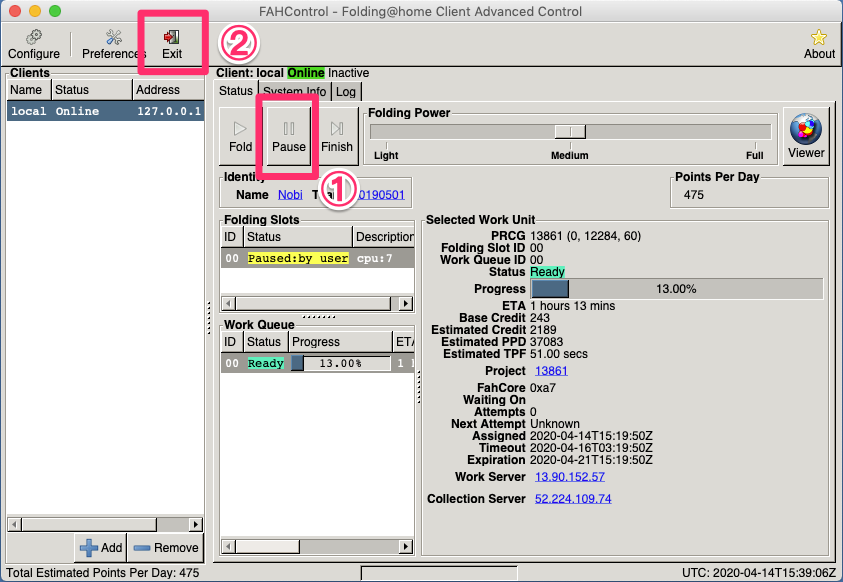Click the ETA 1 hours 13 mins text
This screenshot has width=843, height=582.
click(572, 306)
